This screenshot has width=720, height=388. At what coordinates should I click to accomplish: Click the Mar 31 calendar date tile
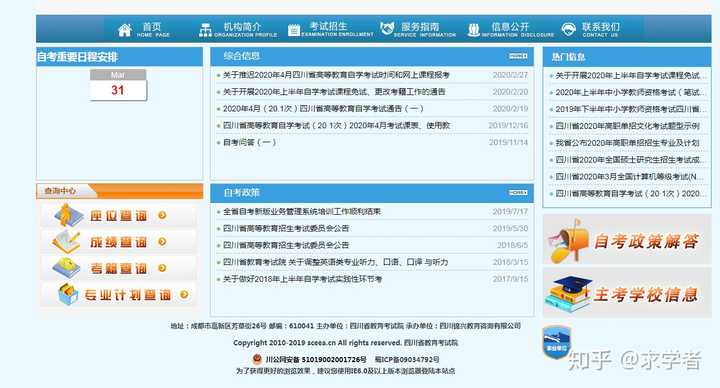(118, 85)
